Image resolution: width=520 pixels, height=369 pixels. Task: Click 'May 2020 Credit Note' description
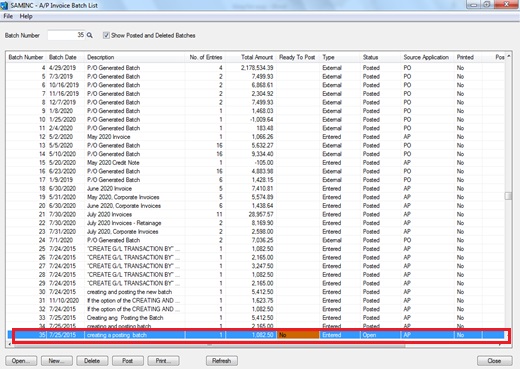(113, 163)
